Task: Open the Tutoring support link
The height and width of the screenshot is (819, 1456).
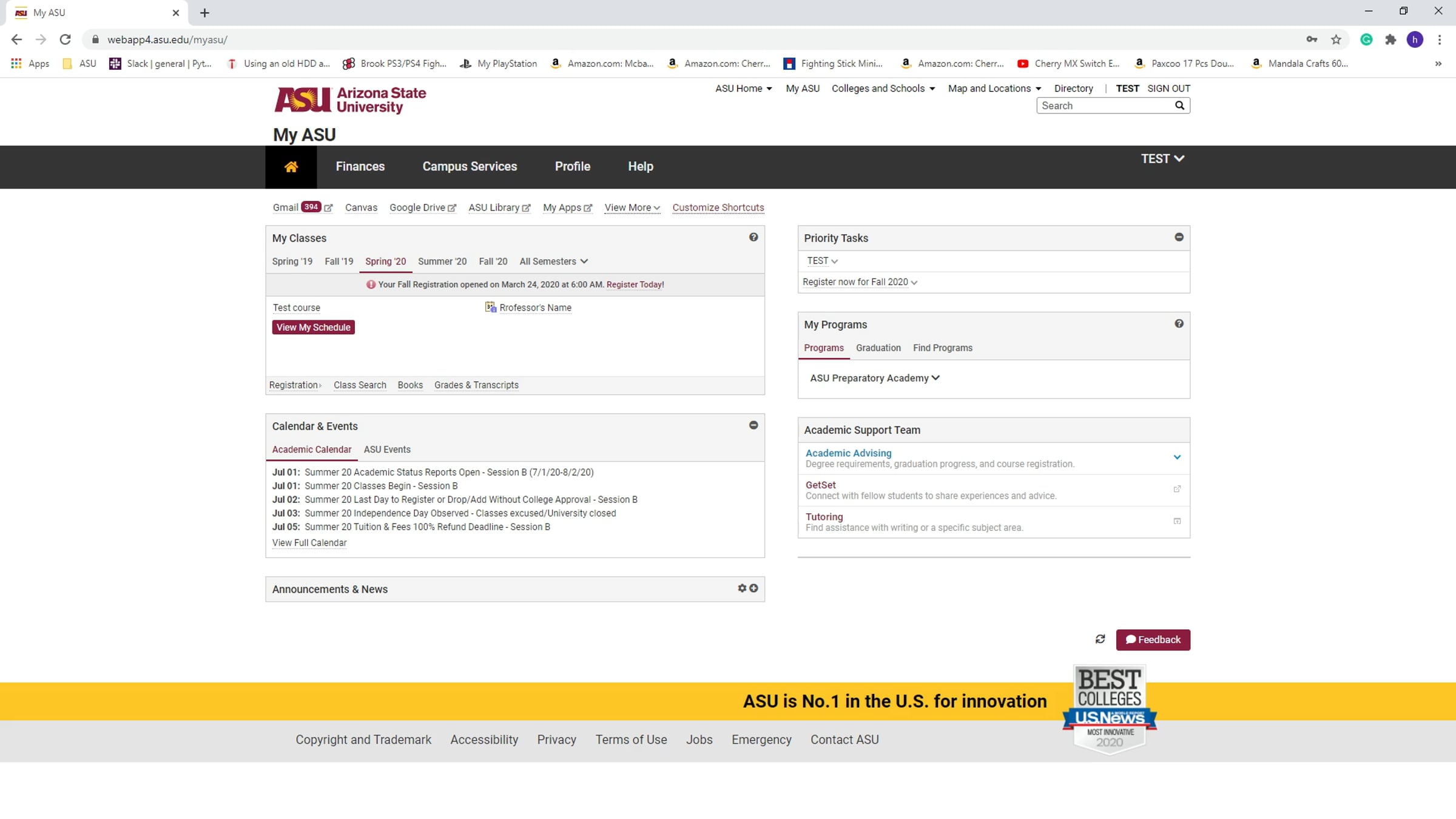Action: (x=824, y=517)
